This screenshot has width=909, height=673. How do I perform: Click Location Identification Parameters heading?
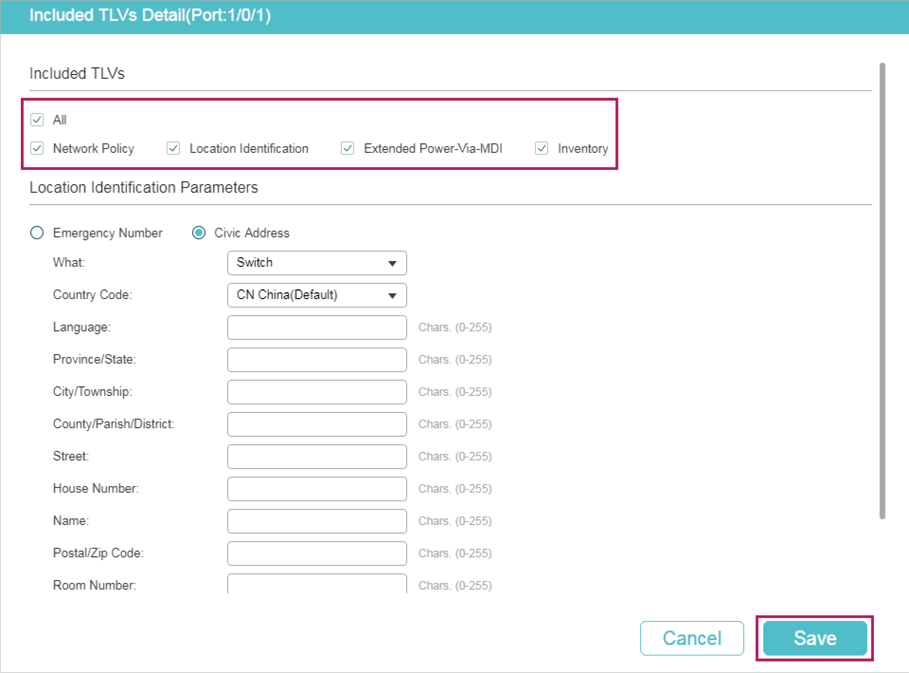[144, 188]
